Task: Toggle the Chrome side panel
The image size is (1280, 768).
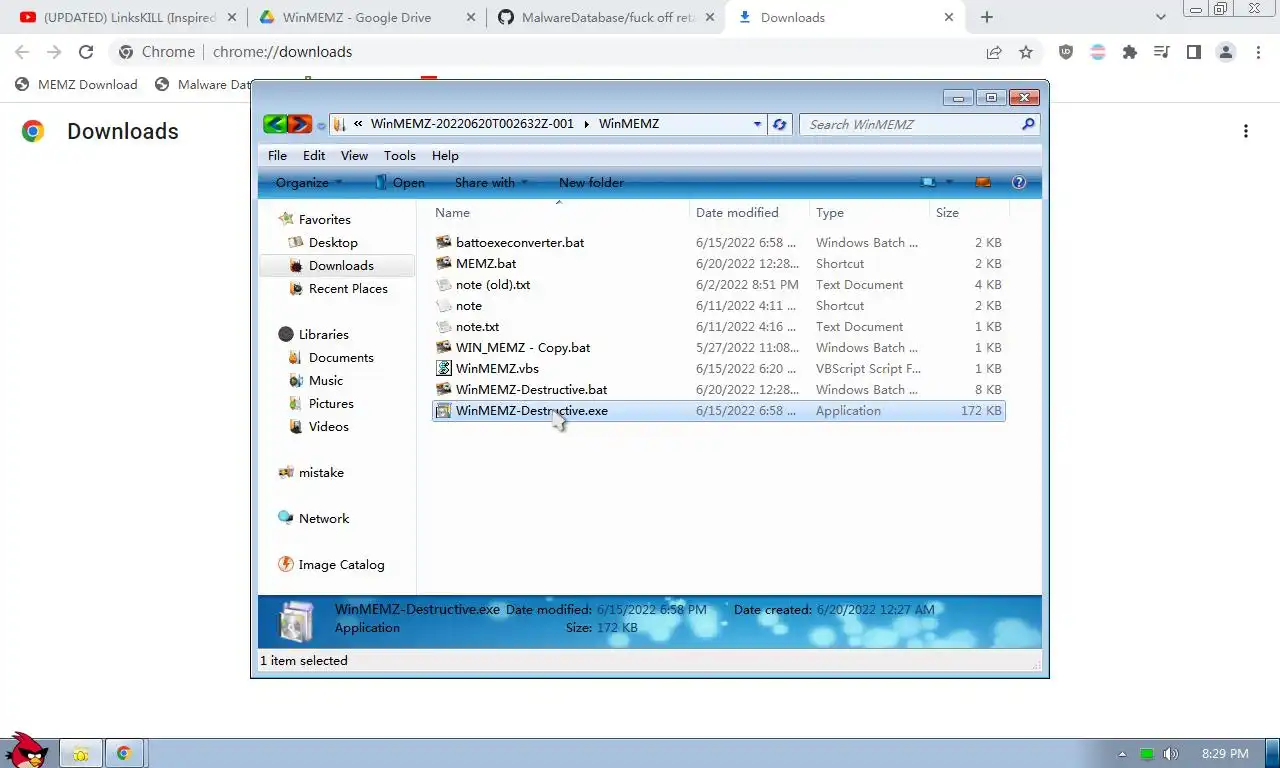Action: pyautogui.click(x=1193, y=52)
